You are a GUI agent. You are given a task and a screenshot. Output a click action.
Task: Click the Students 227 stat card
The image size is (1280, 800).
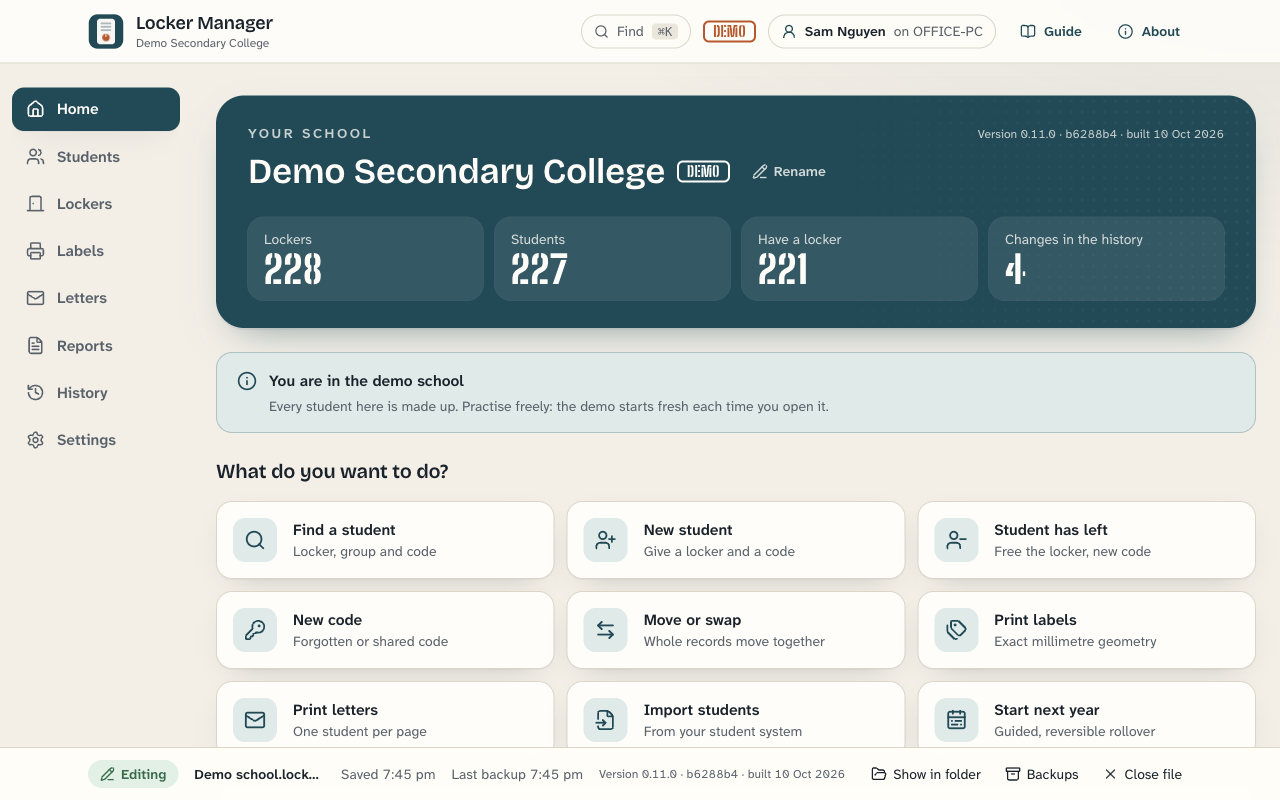(612, 259)
